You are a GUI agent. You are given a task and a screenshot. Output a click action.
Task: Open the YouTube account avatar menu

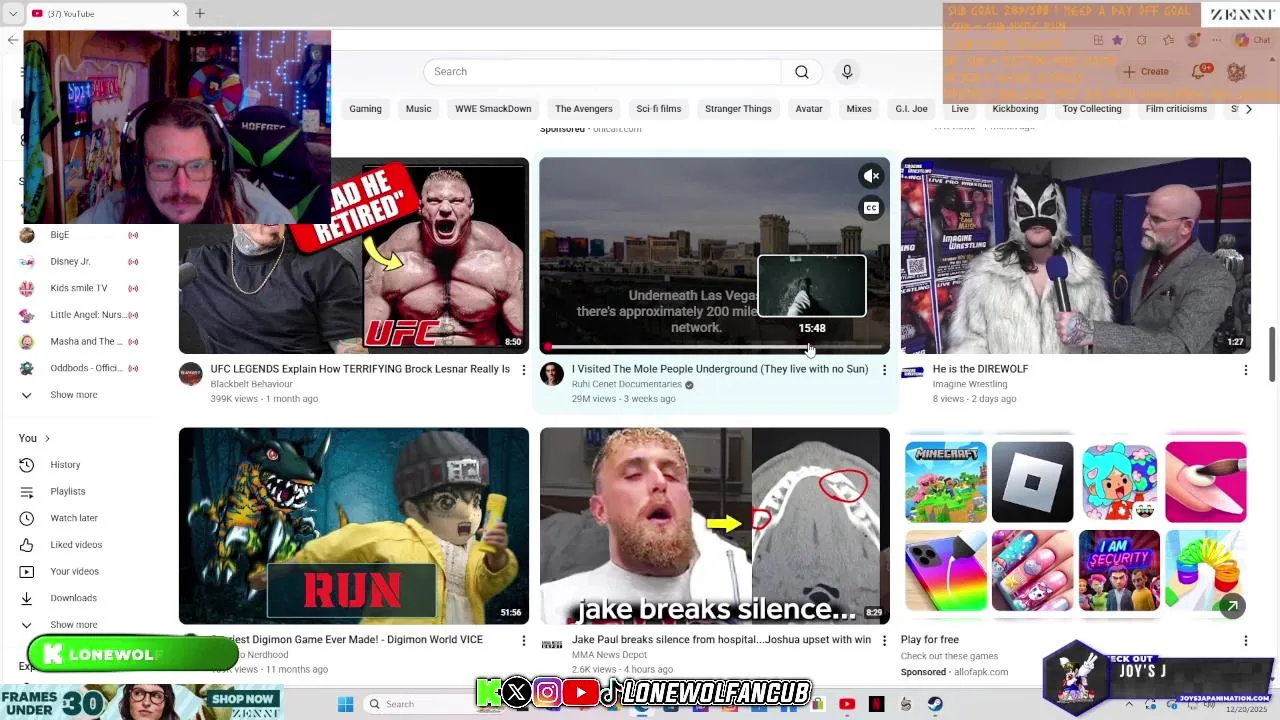(x=1236, y=72)
